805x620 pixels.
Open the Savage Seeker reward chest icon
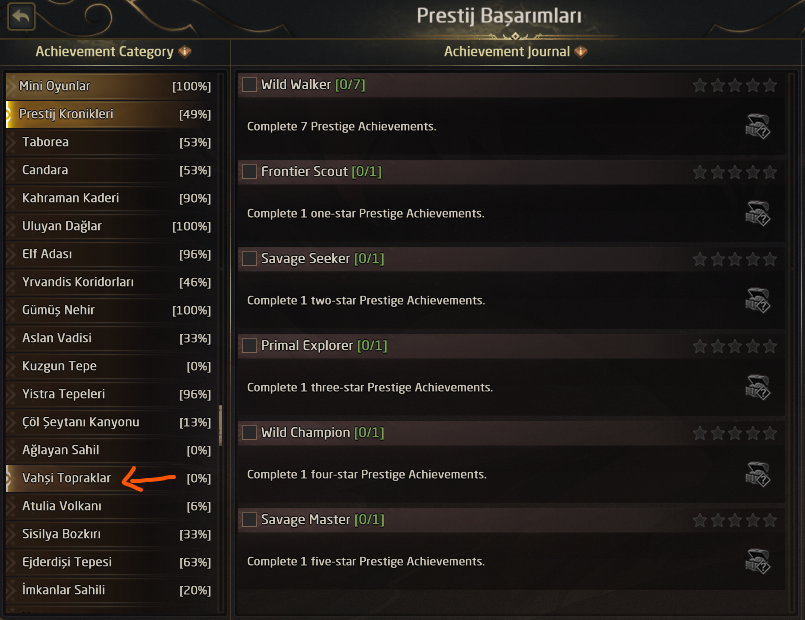click(x=757, y=301)
